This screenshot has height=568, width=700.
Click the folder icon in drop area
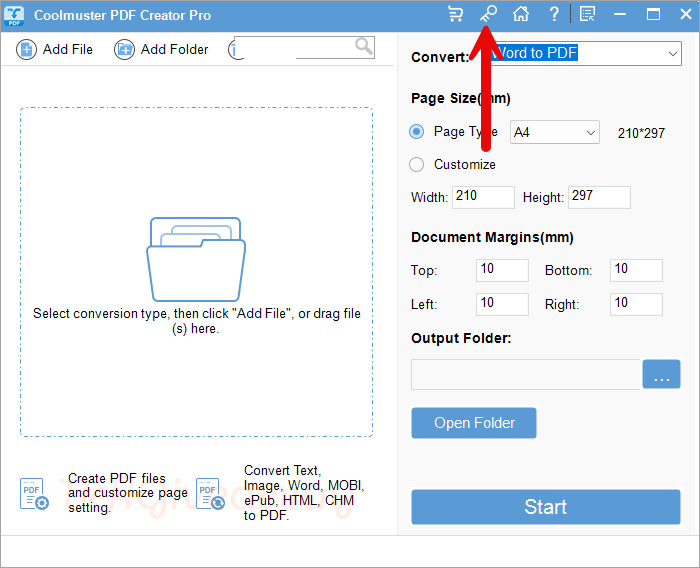tap(196, 259)
